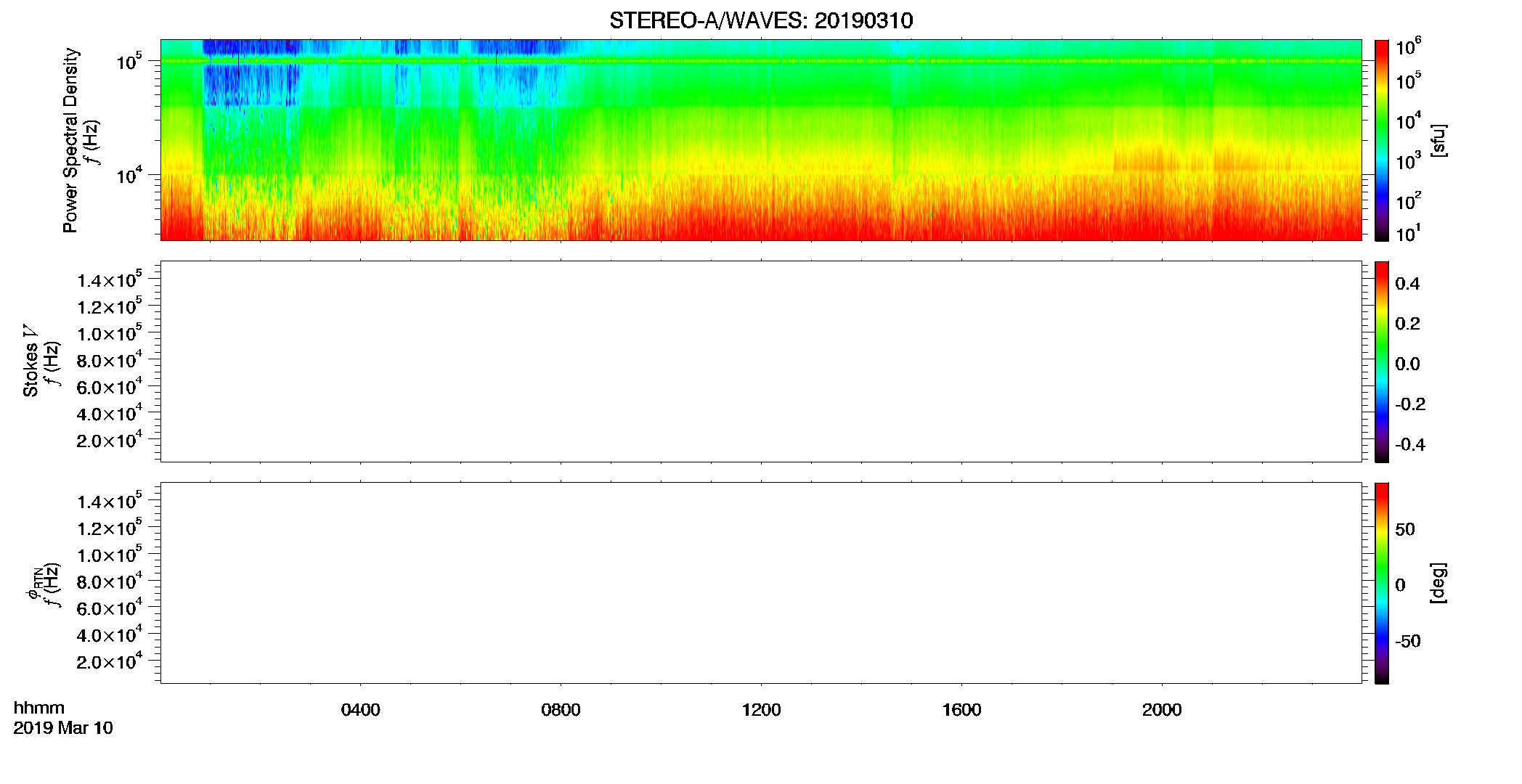Click the 0800 time axis label

pos(561,710)
